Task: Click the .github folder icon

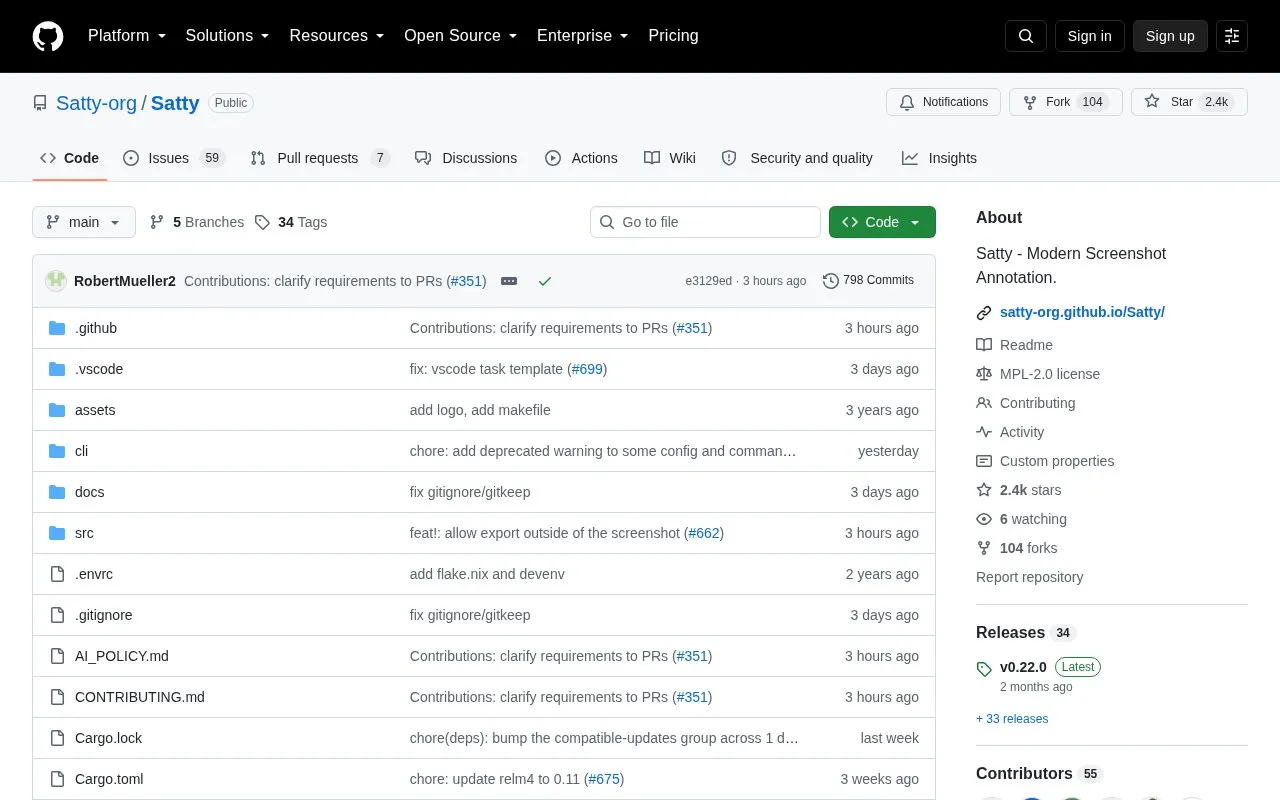Action: [x=57, y=328]
